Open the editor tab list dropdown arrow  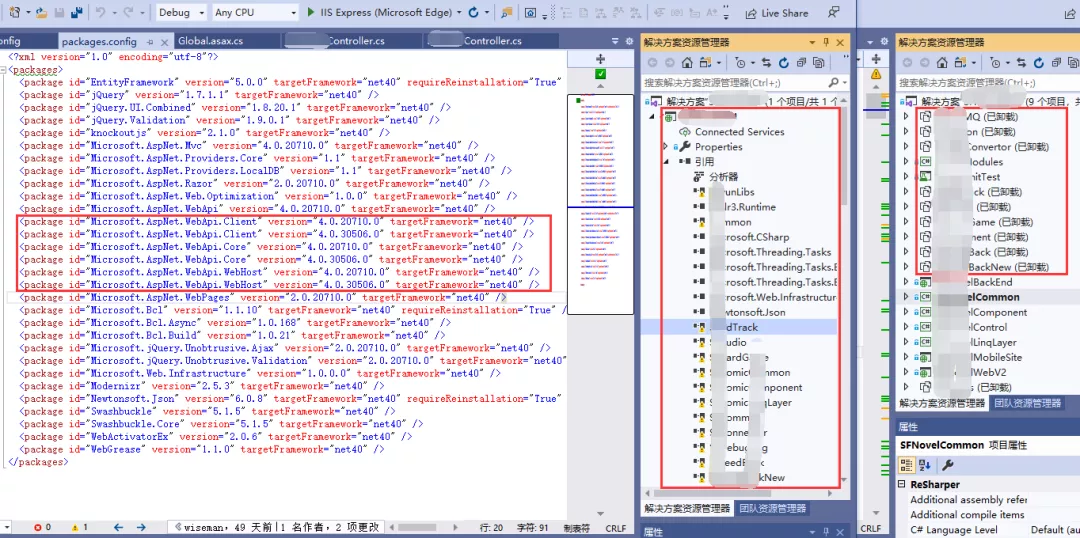coord(616,41)
